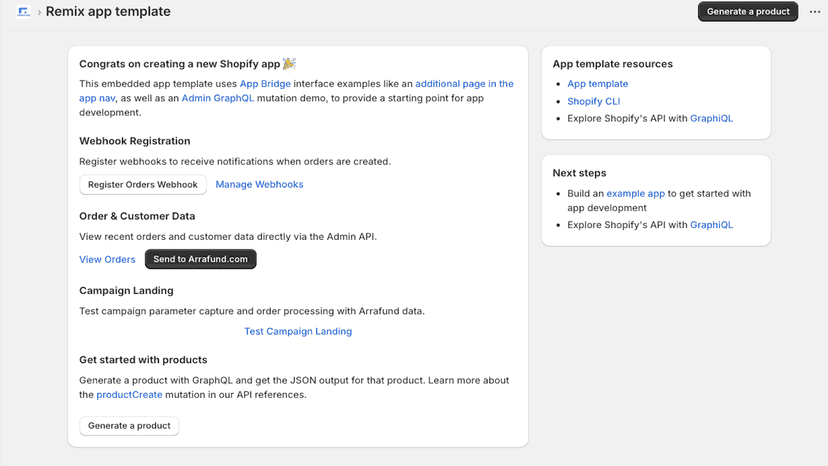This screenshot has width=828, height=466.
Task: Follow the productCreate mutation link
Action: coord(129,395)
